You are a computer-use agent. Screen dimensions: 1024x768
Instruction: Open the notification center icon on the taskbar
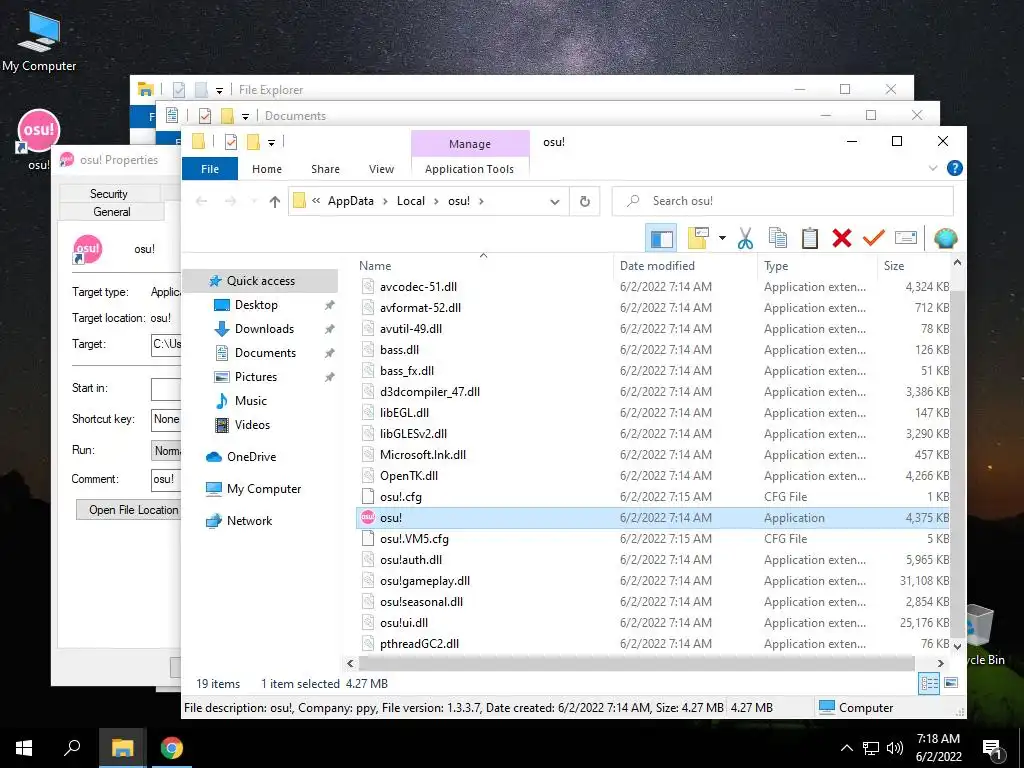(x=992, y=749)
